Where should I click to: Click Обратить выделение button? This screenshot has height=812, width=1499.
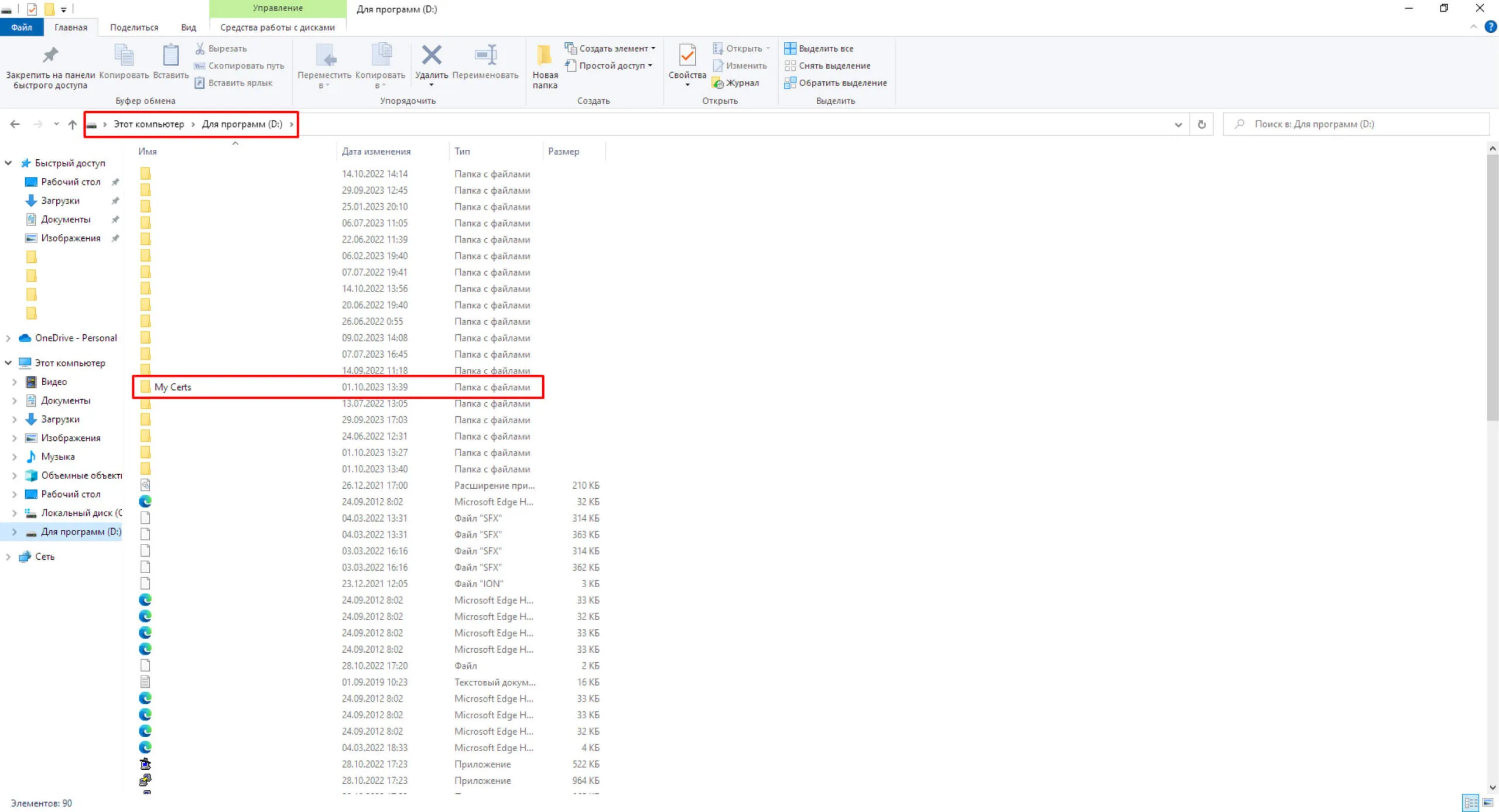tap(836, 83)
